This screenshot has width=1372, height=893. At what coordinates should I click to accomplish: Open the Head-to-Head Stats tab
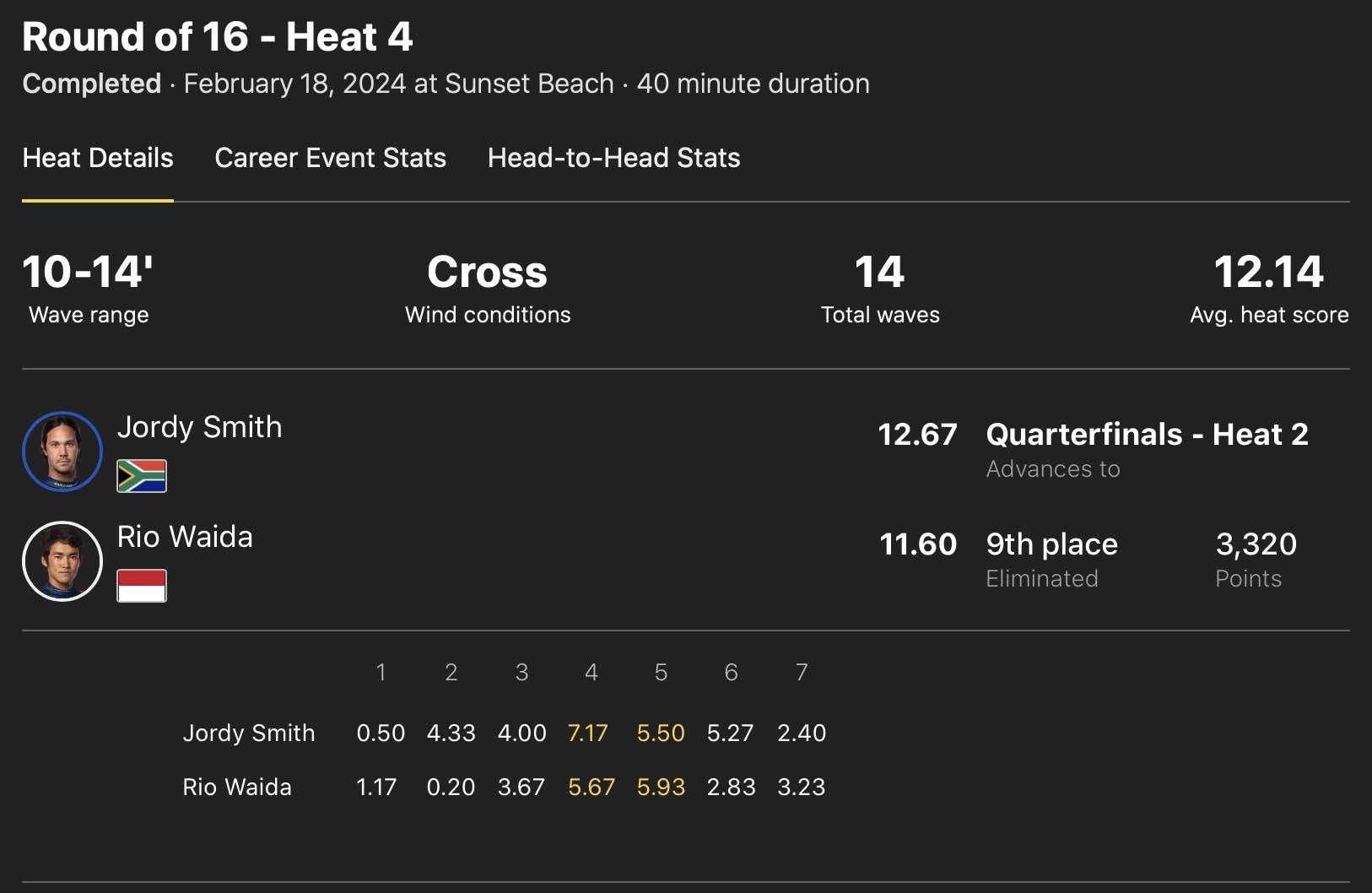point(613,158)
